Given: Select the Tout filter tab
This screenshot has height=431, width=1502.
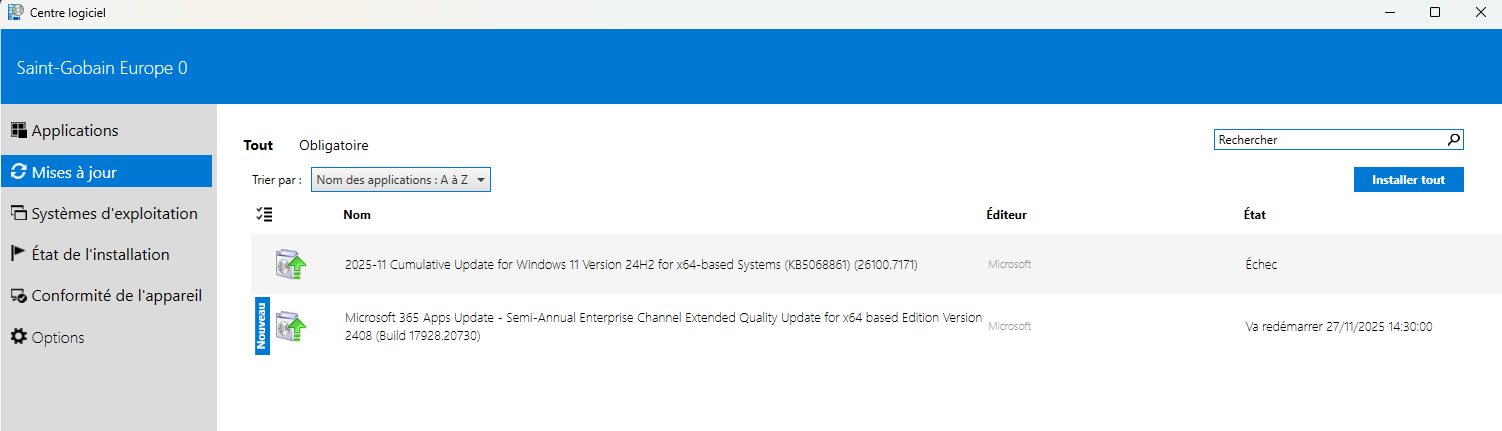Looking at the screenshot, I should (x=258, y=145).
